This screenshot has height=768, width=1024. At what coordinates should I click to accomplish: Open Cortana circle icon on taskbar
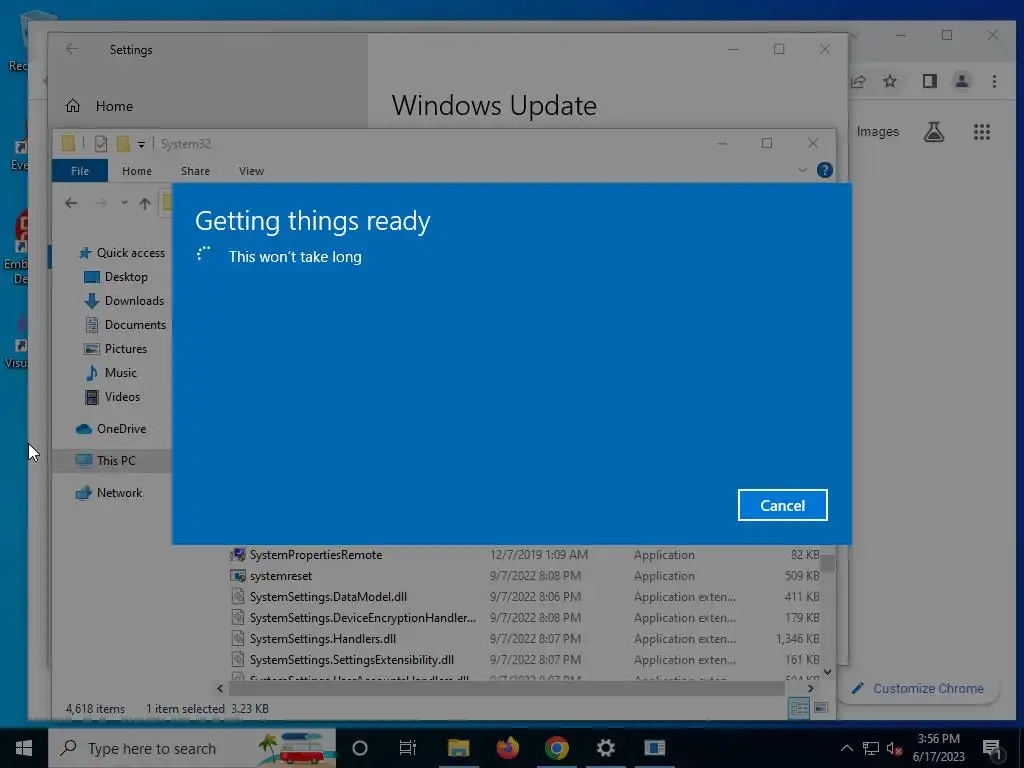tap(359, 748)
